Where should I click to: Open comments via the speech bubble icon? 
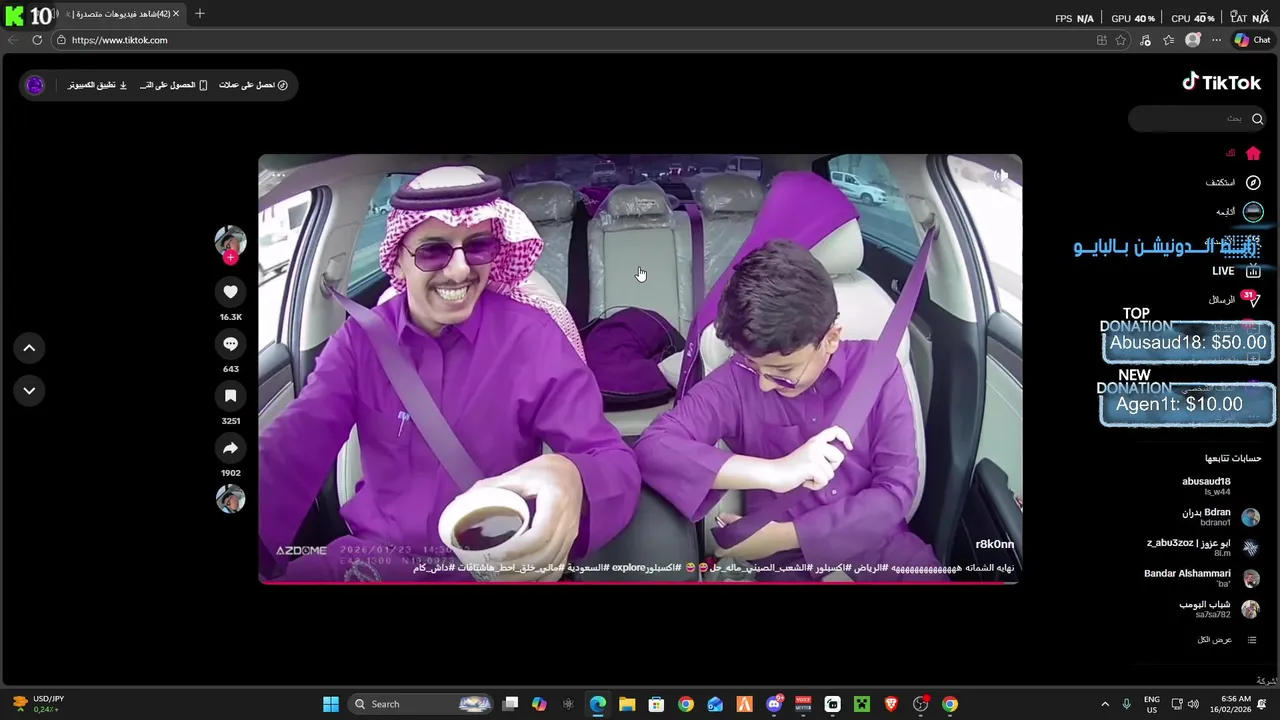[x=230, y=344]
